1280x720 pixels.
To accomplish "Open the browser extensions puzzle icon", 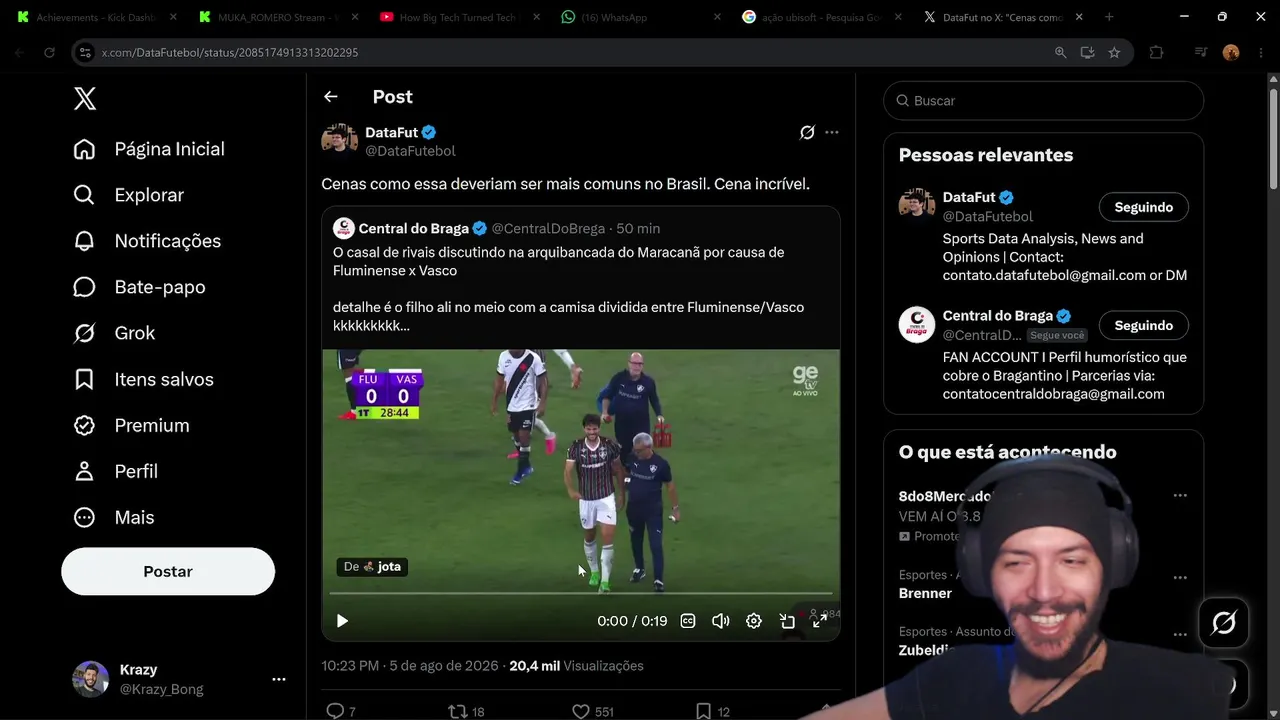I will 1156,52.
